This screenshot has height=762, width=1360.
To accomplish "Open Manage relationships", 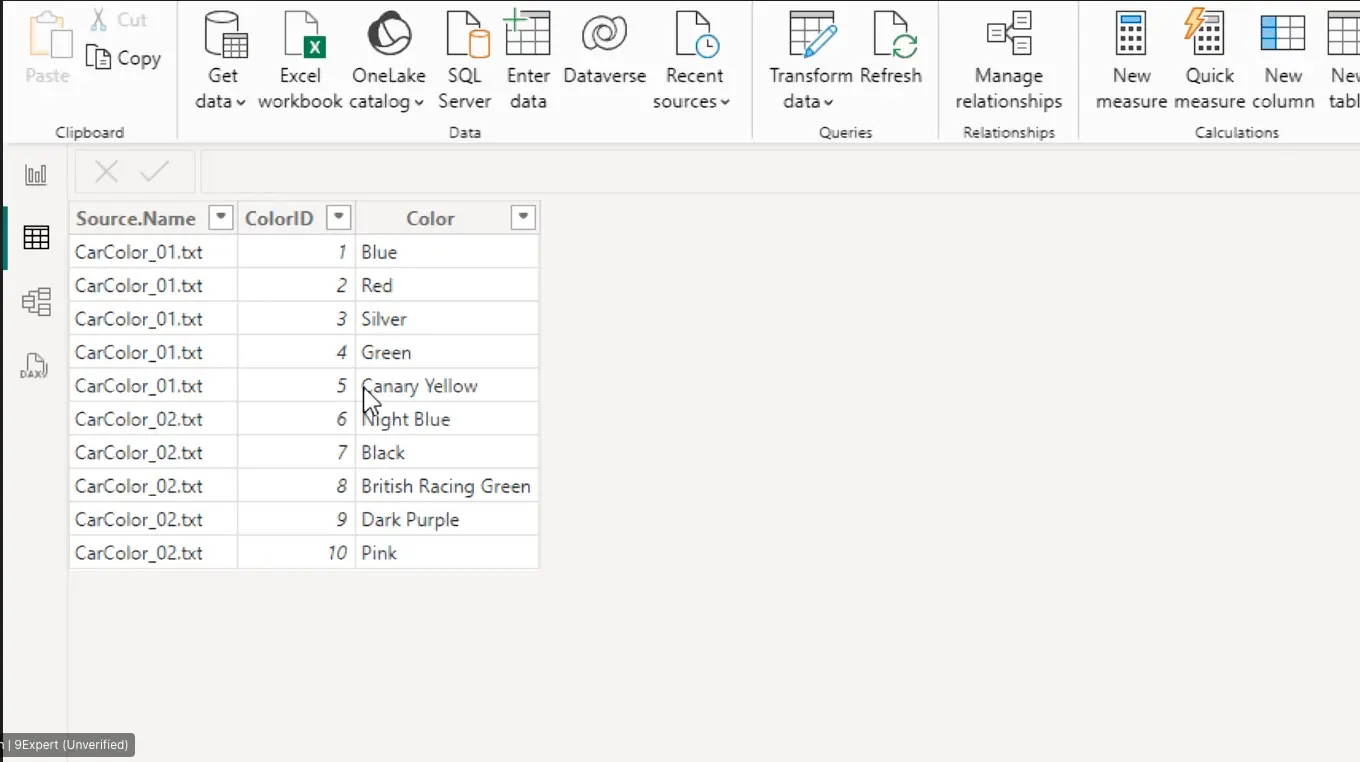I will (x=1009, y=60).
